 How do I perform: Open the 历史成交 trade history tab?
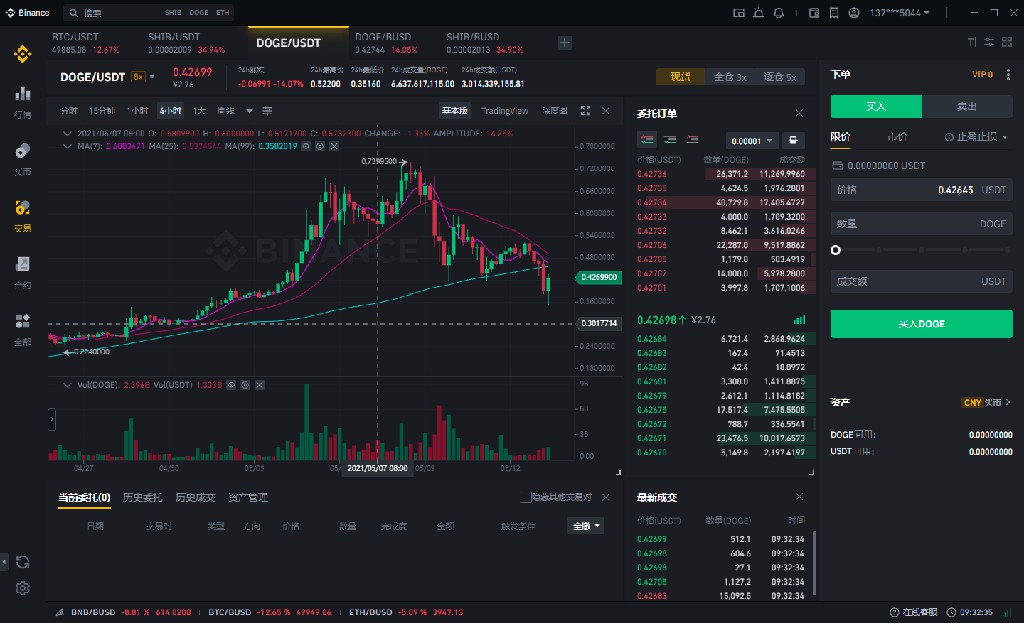[x=195, y=498]
